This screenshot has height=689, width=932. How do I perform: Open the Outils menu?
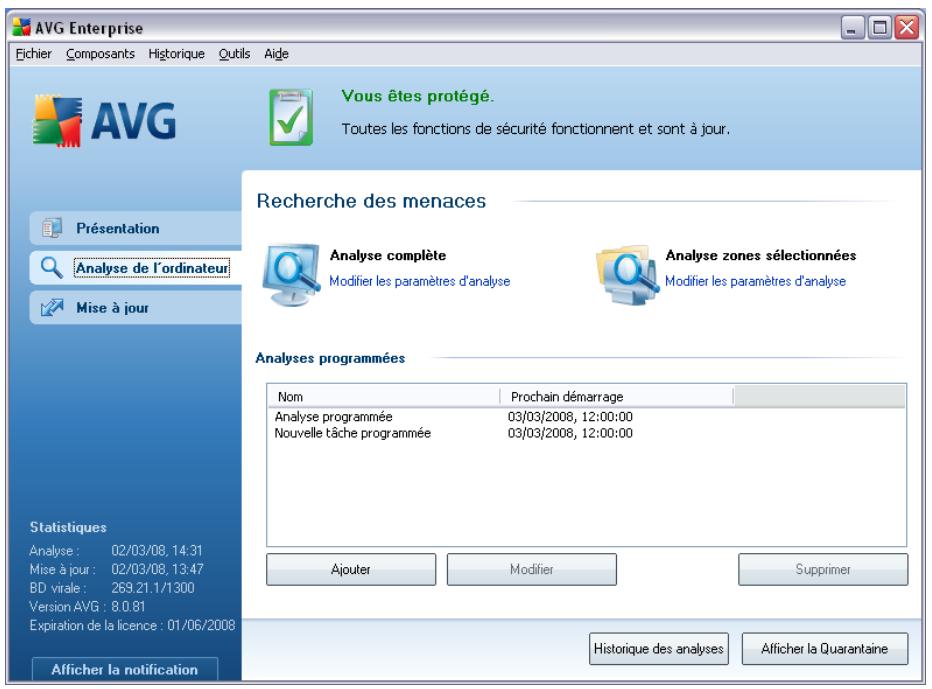(x=234, y=54)
